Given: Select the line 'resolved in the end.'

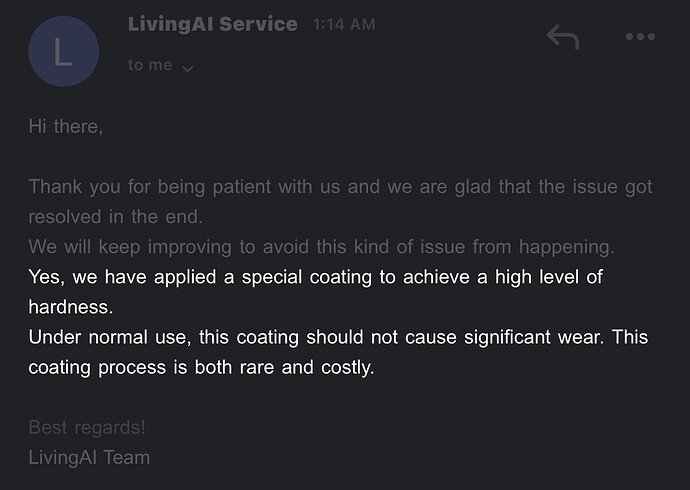Looking at the screenshot, I should point(116,217).
